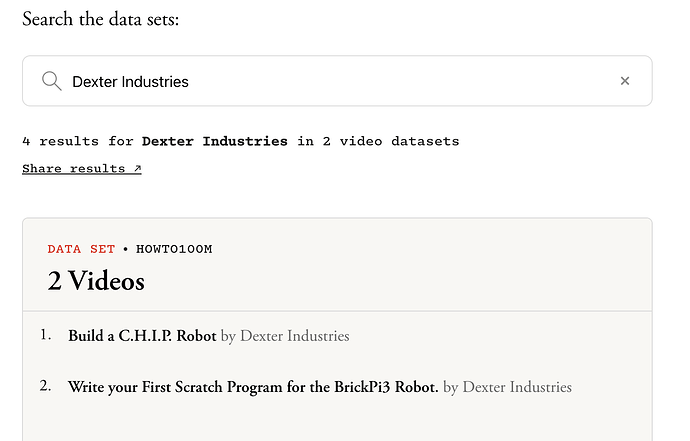Viewport: 690px width, 441px height.
Task: Open Write your First Scratch Program video
Action: pyautogui.click(x=253, y=387)
